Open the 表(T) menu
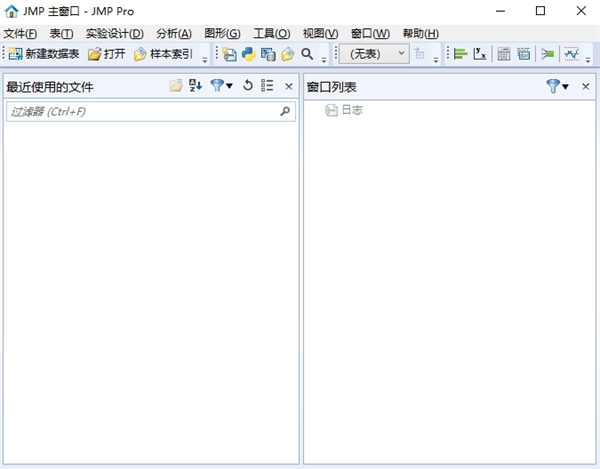The width and height of the screenshot is (600, 469). pyautogui.click(x=61, y=34)
